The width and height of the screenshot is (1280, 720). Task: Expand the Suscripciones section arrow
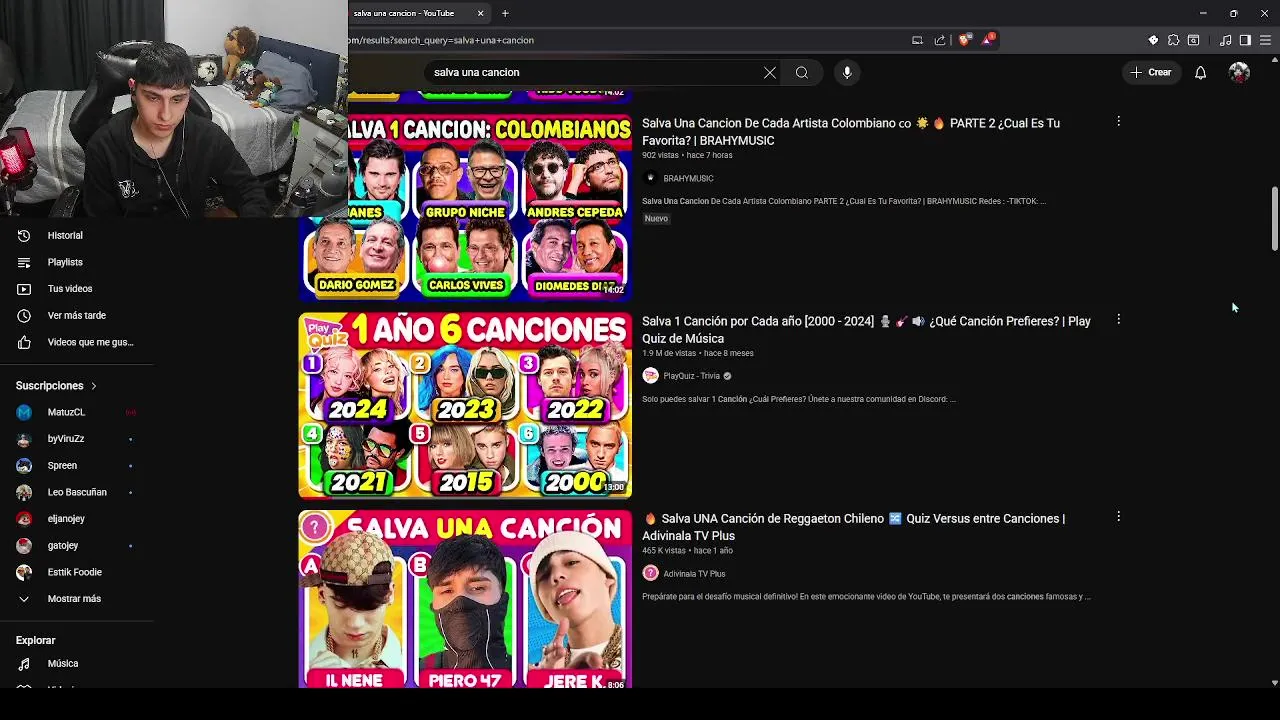coord(94,386)
